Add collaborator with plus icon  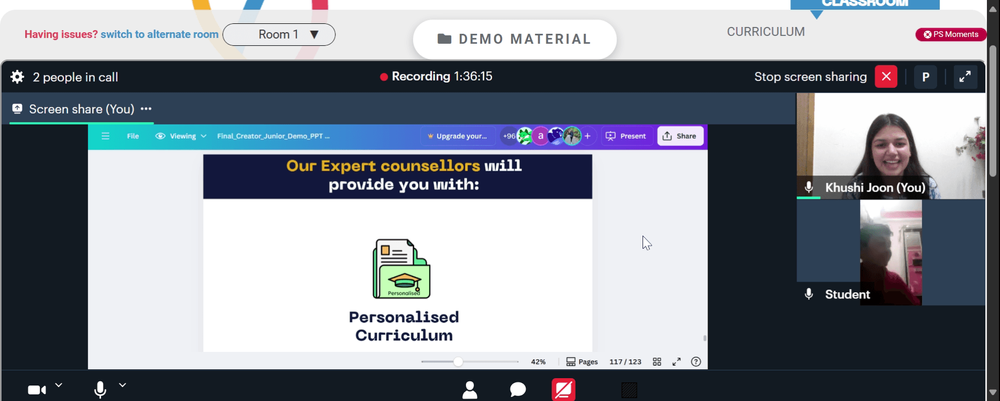(x=587, y=136)
